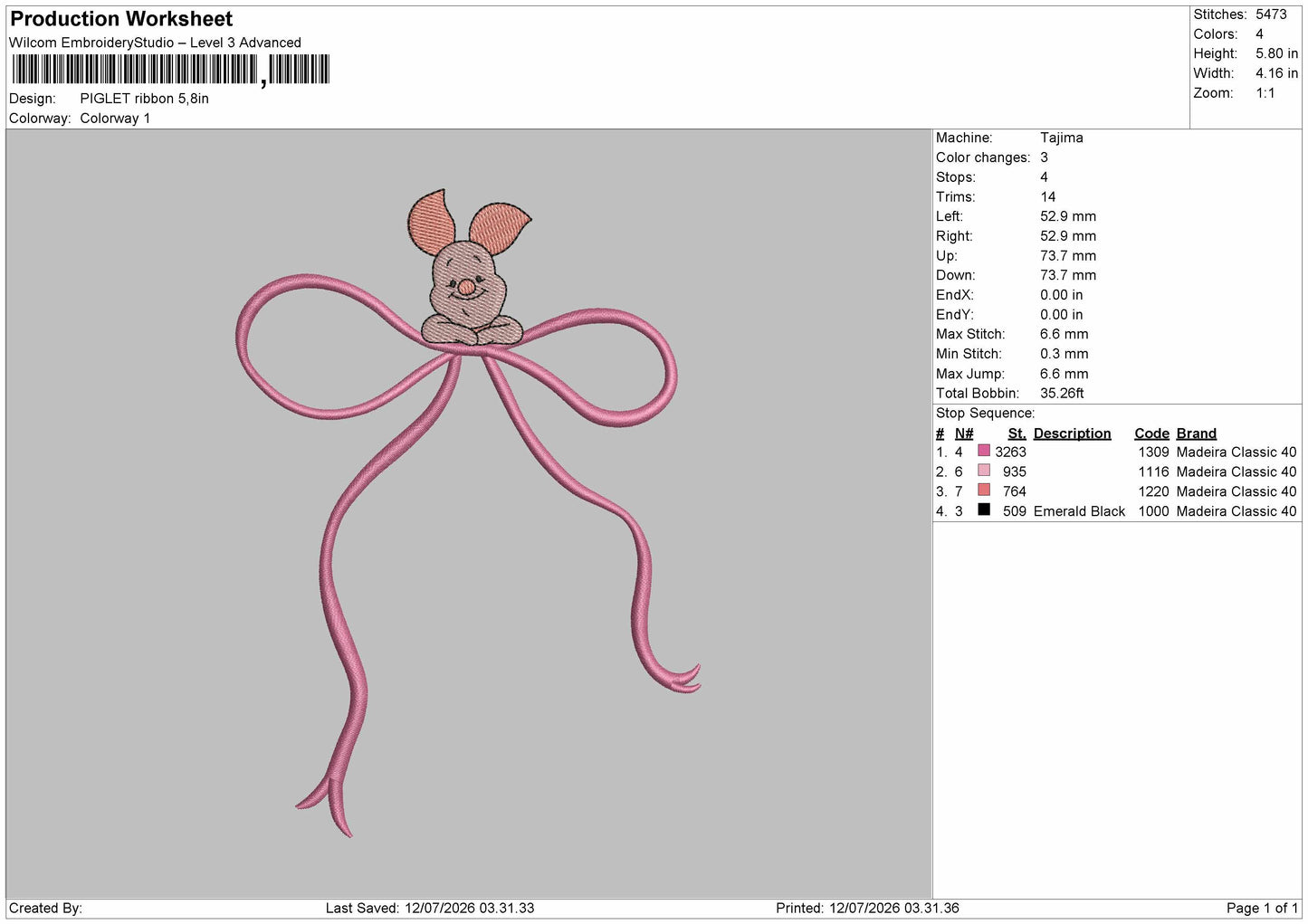Click 'Page 1 of 1' in footer

[1262, 909]
